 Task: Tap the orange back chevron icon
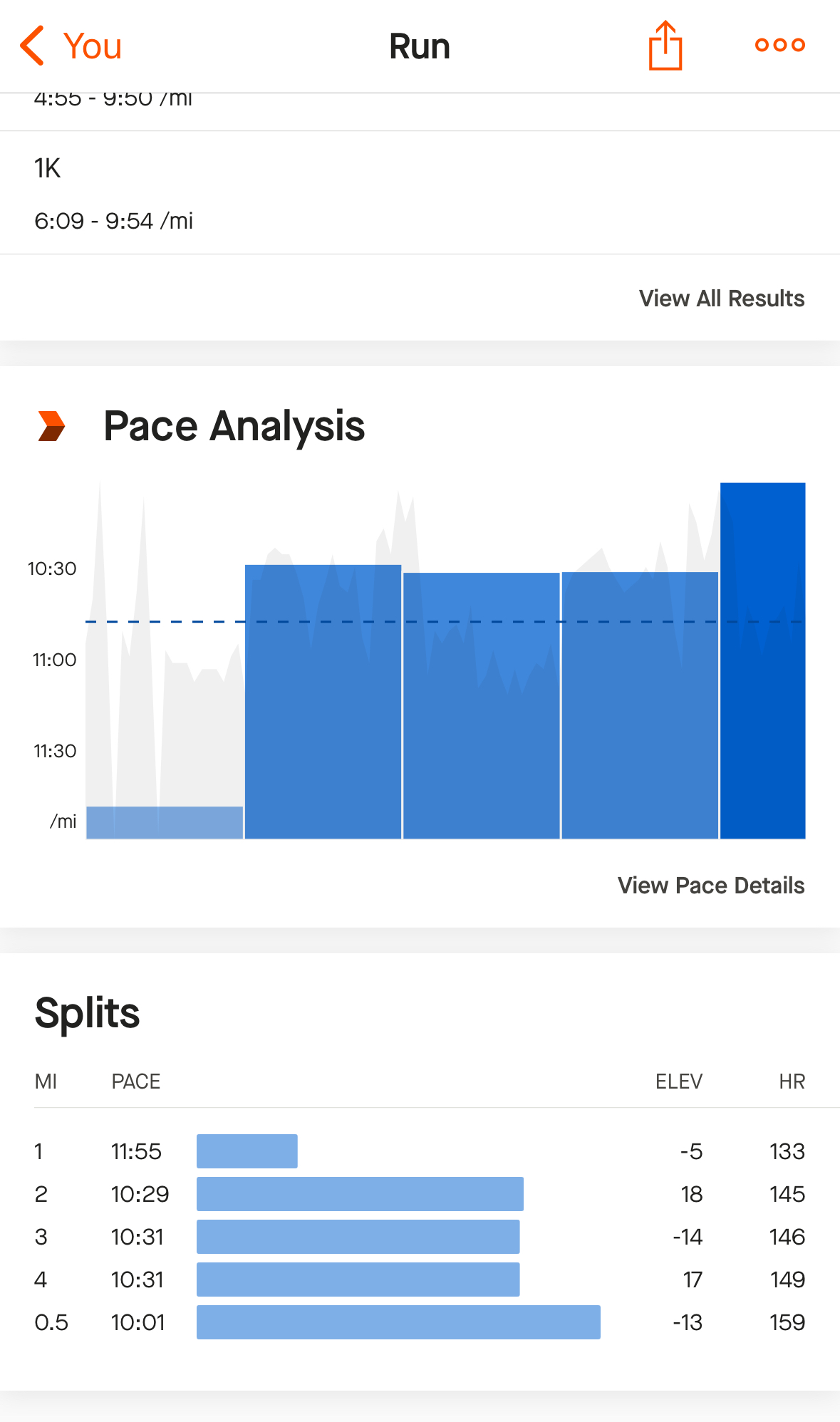coord(33,46)
